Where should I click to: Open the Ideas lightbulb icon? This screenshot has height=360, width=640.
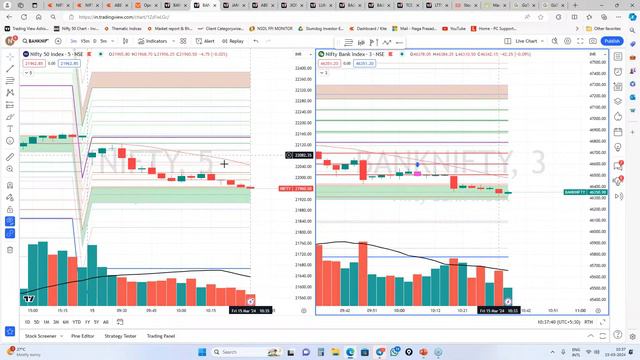618,147
